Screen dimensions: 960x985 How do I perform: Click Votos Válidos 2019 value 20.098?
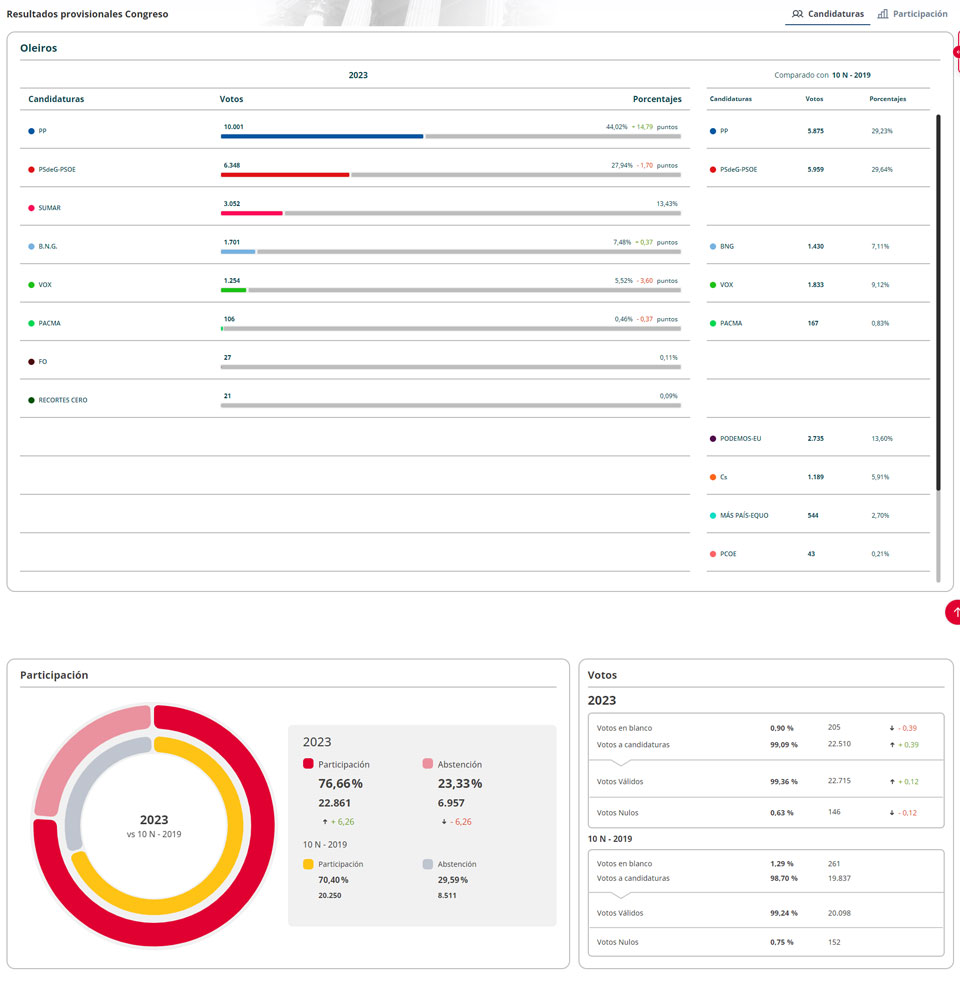tap(839, 913)
